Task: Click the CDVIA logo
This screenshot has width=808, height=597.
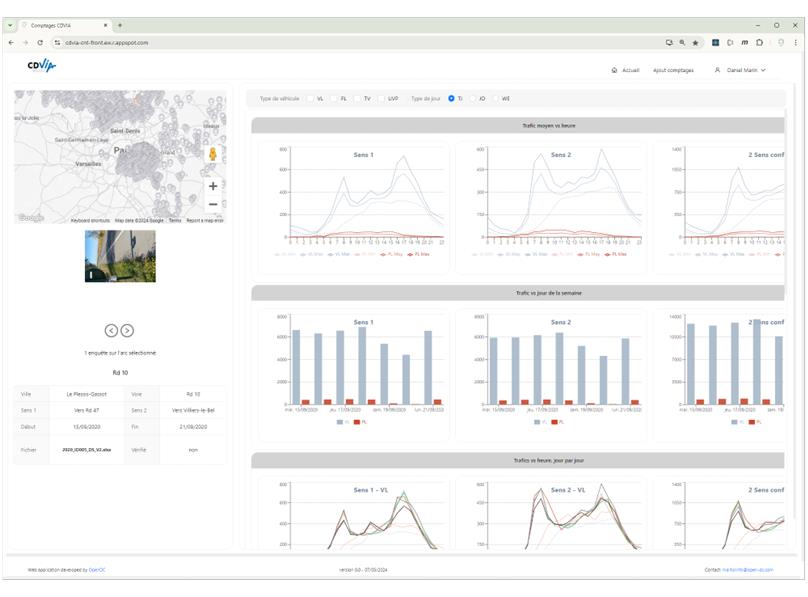Action: tap(41, 65)
